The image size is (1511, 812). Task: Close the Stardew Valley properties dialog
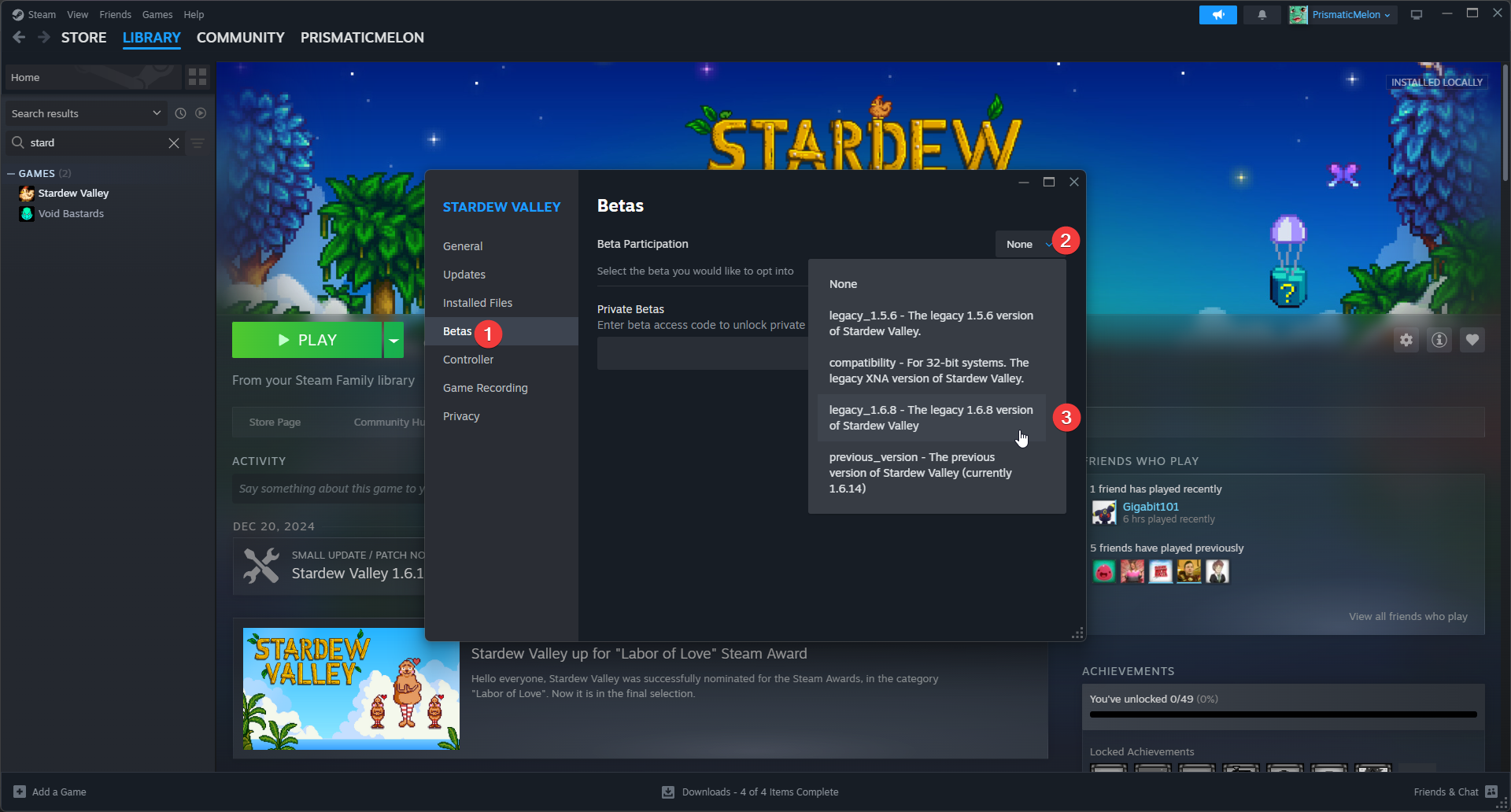[1074, 182]
